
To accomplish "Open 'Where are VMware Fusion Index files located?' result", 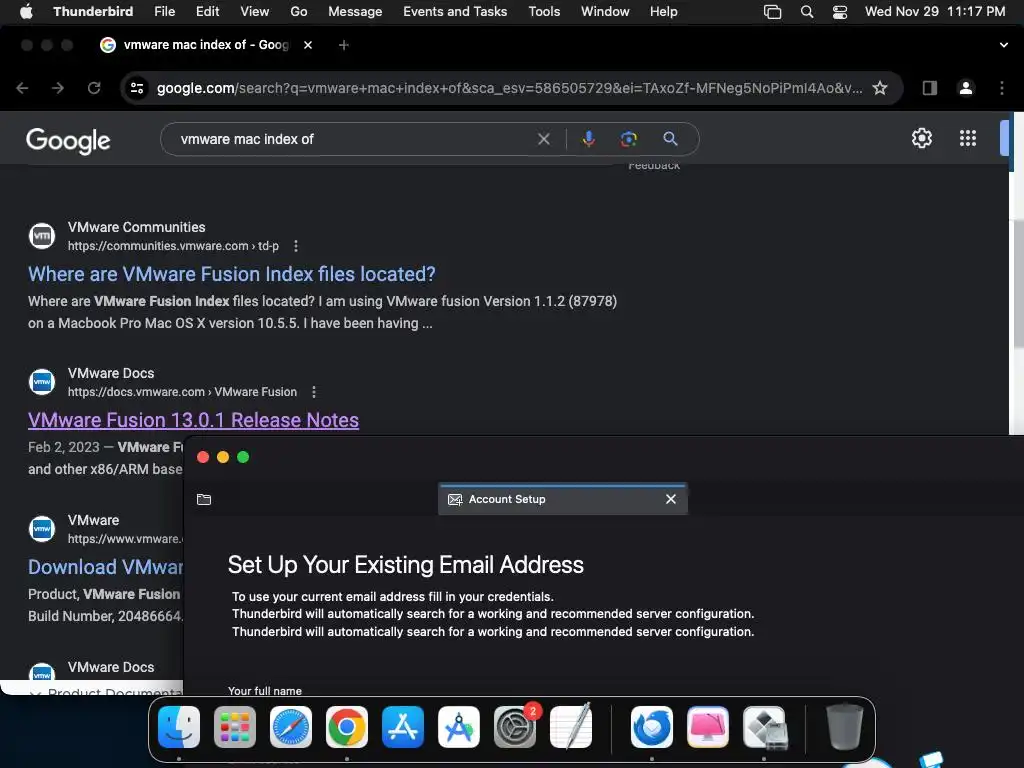I will click(x=231, y=274).
